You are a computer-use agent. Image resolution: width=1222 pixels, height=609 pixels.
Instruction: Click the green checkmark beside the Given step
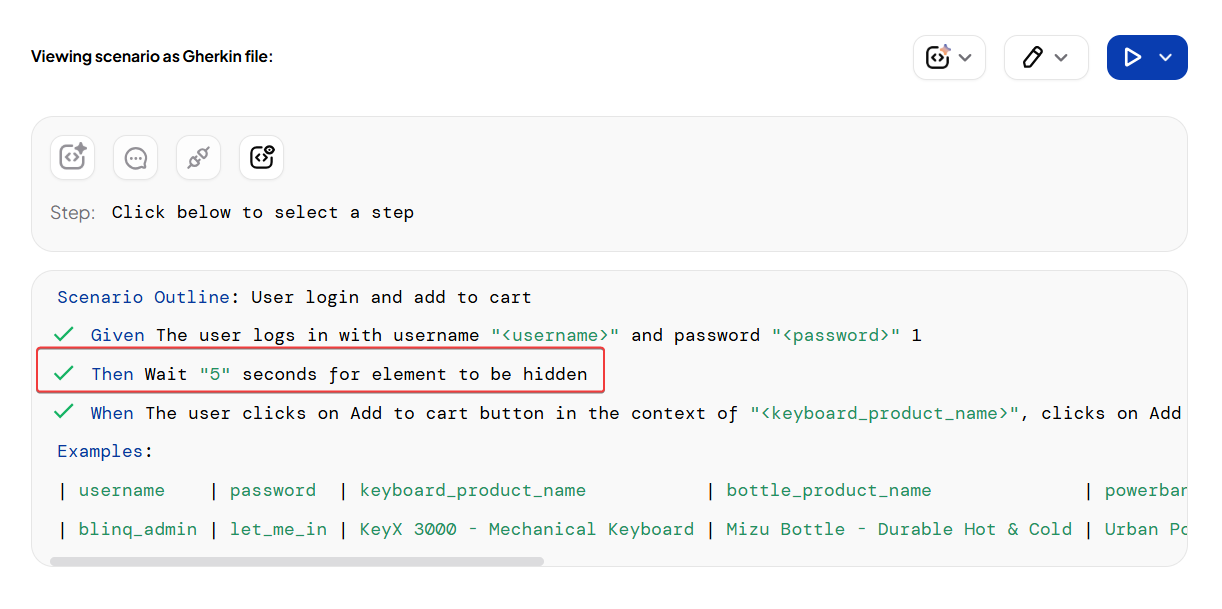click(x=64, y=335)
